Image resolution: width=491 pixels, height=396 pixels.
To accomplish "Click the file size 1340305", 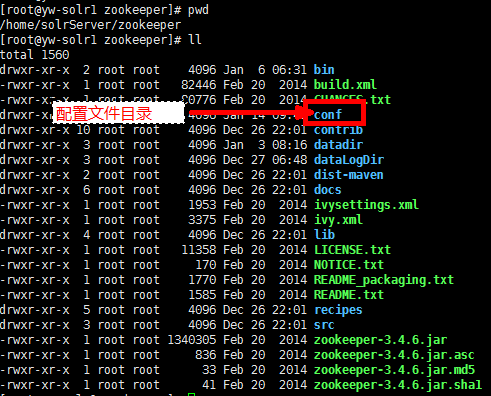I will [192, 340].
